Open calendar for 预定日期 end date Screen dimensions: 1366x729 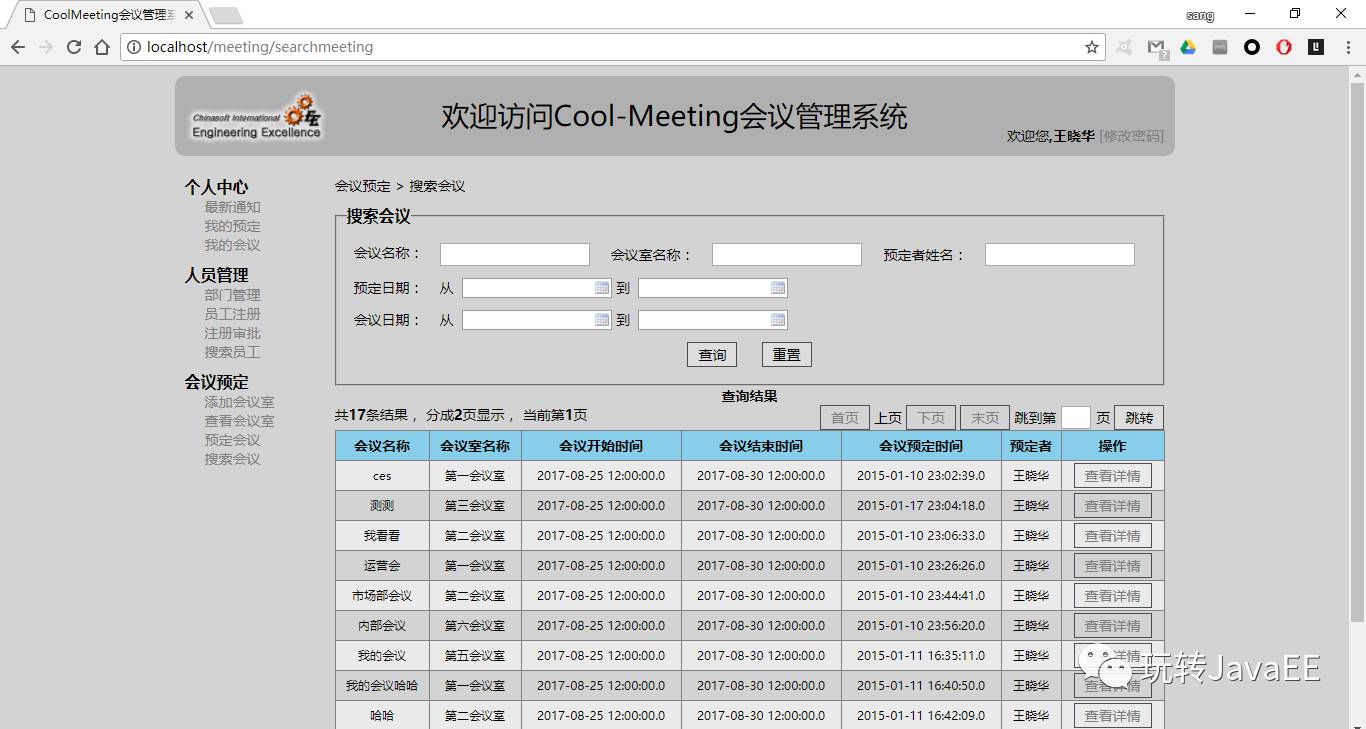tap(778, 288)
